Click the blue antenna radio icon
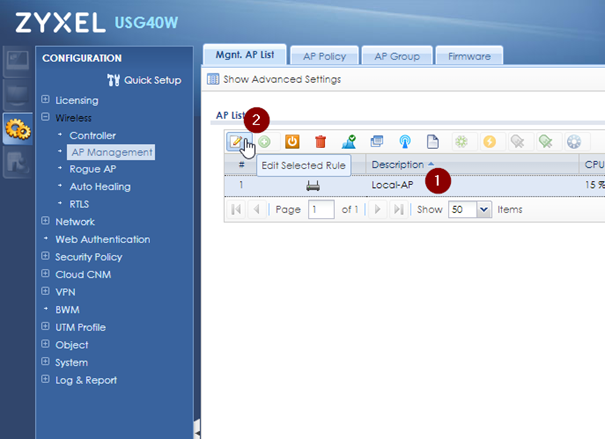 click(404, 142)
